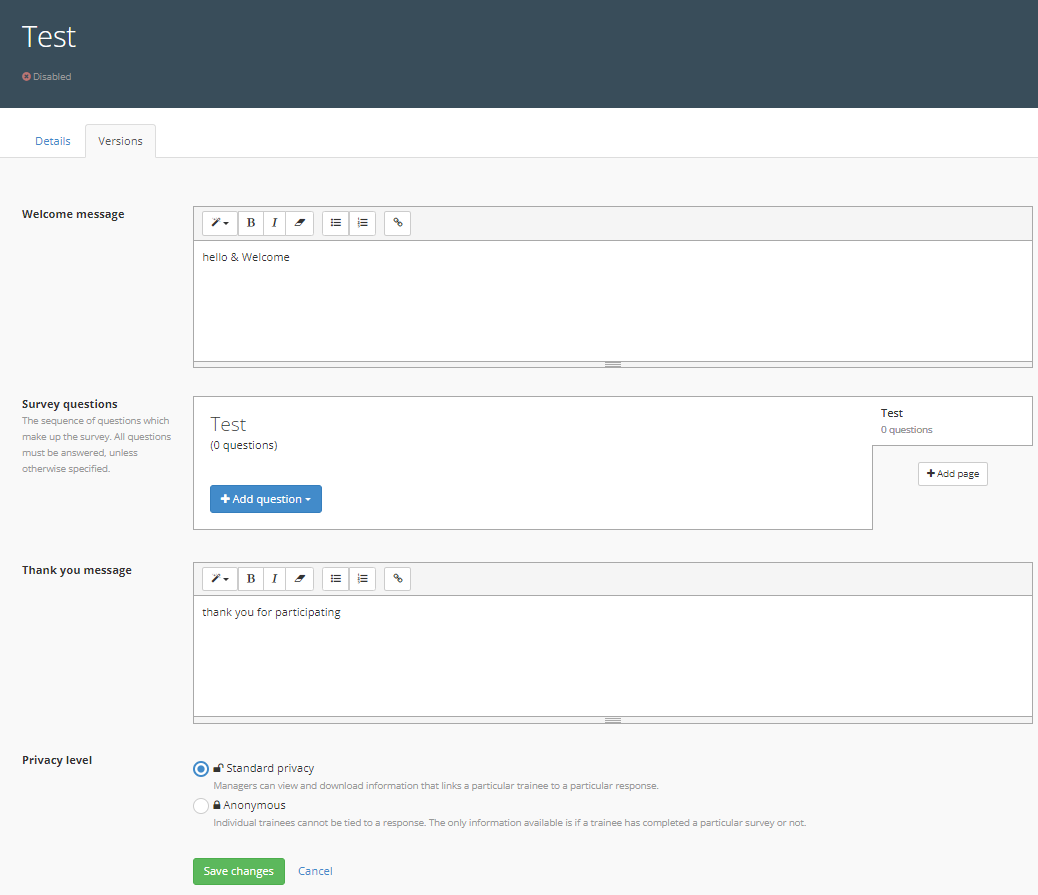Click the Save changes button
The width and height of the screenshot is (1038, 895).
pos(239,871)
